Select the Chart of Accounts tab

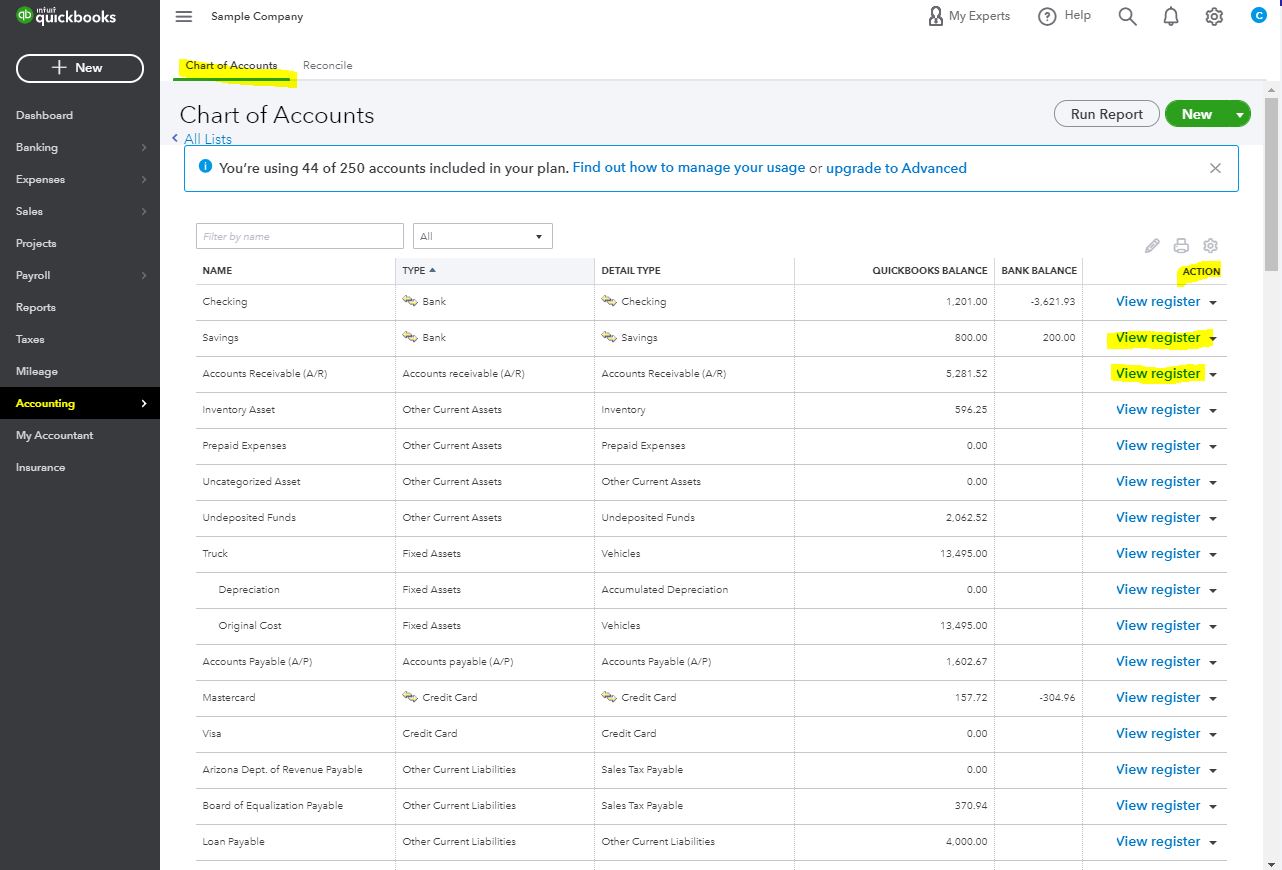pyautogui.click(x=231, y=65)
